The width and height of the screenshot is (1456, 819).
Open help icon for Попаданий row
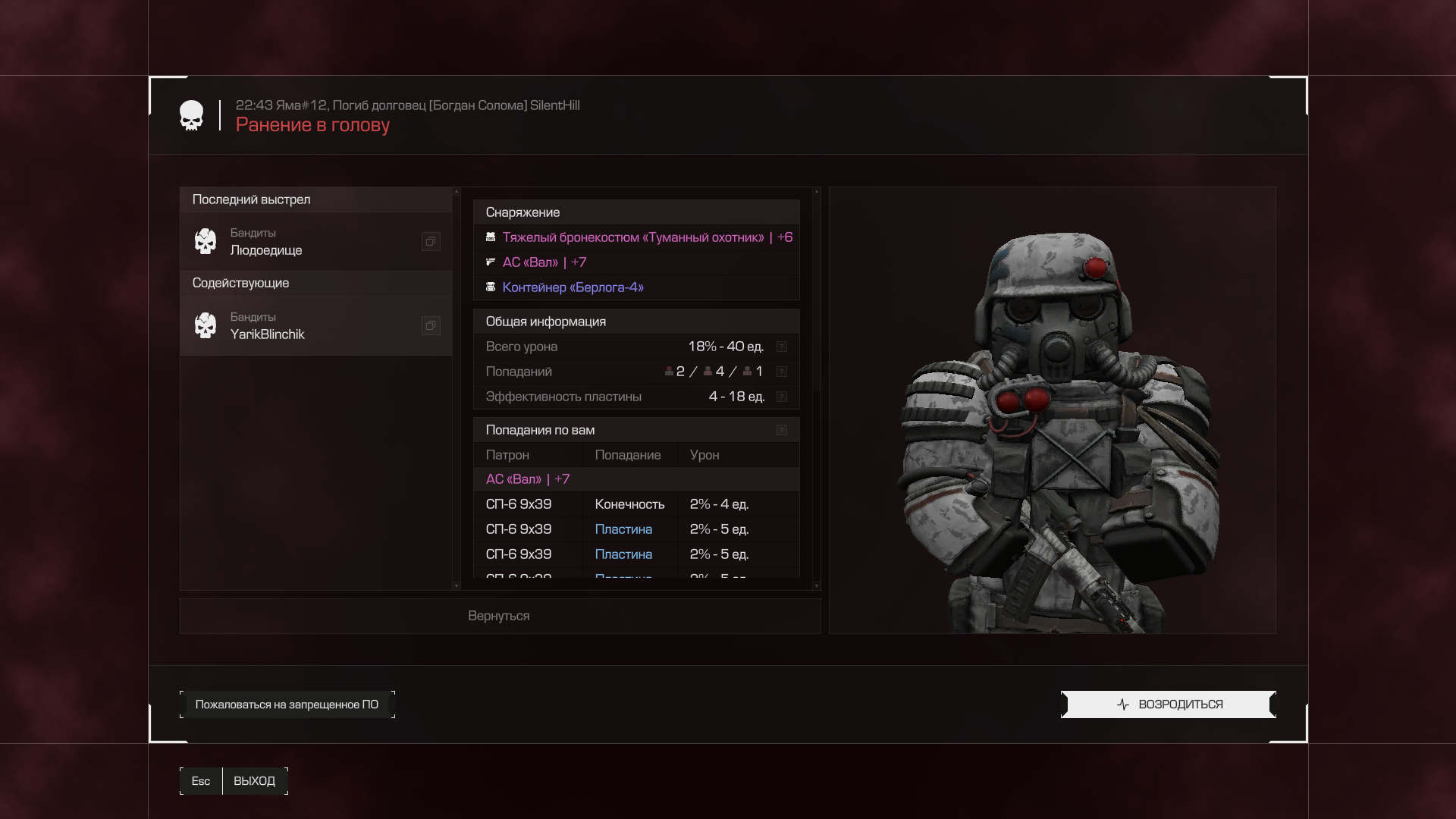tap(782, 372)
